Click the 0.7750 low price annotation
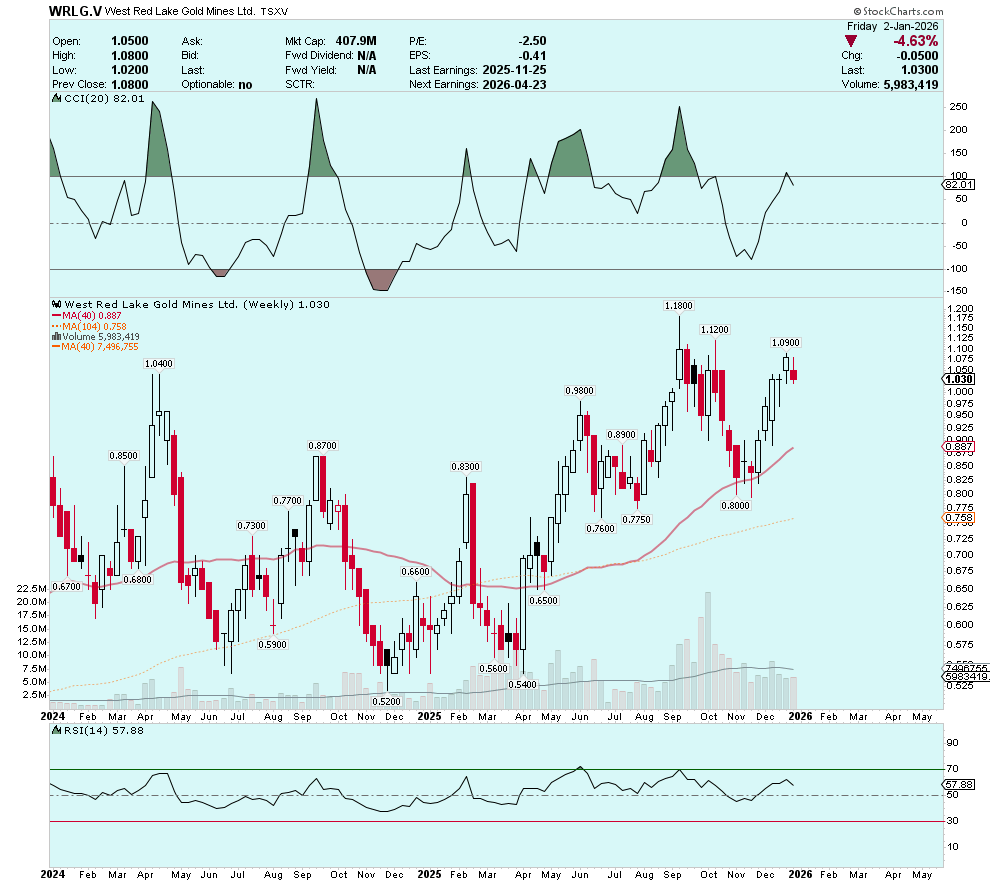This screenshot has height=883, width=990. [x=636, y=519]
